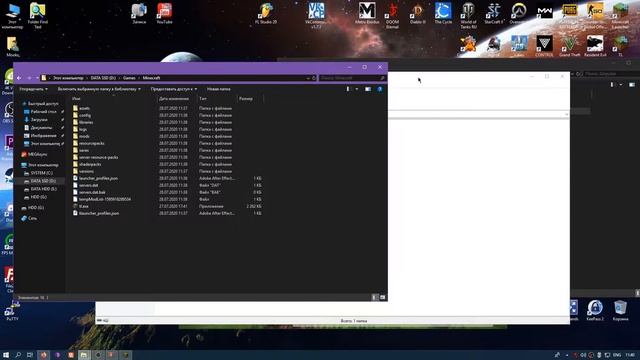Click the Minecraft search field
640x360 pixels.
[x=352, y=78]
